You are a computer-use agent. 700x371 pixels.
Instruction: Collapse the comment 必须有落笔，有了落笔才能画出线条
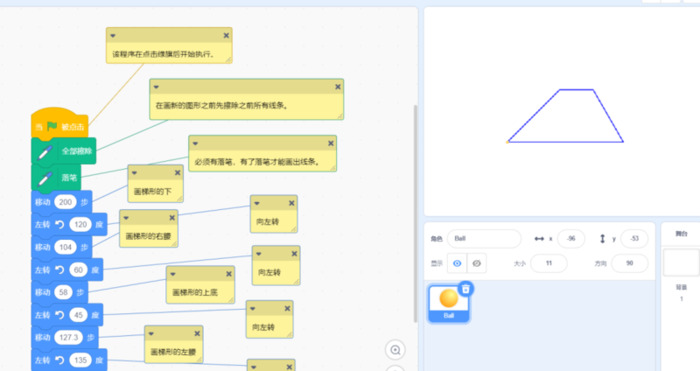[x=195, y=143]
